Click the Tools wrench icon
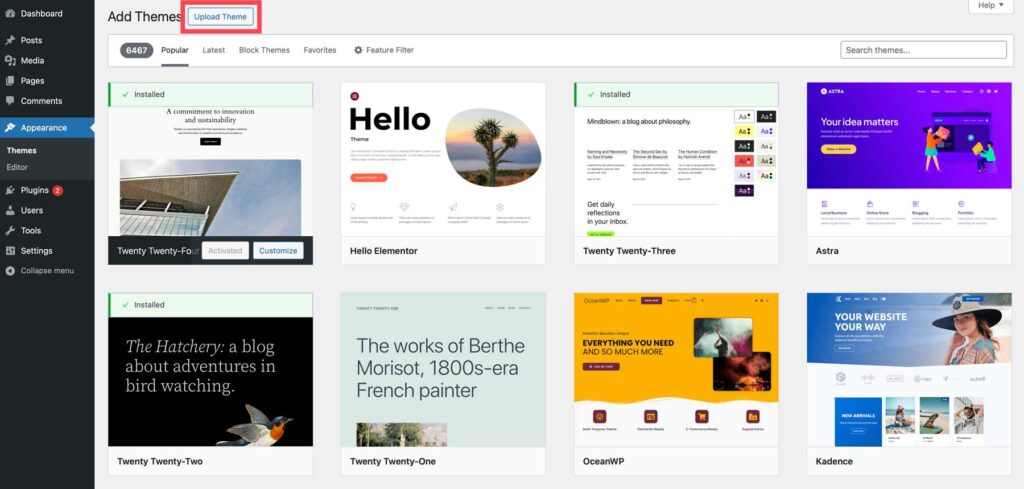1024x489 pixels. (x=10, y=231)
